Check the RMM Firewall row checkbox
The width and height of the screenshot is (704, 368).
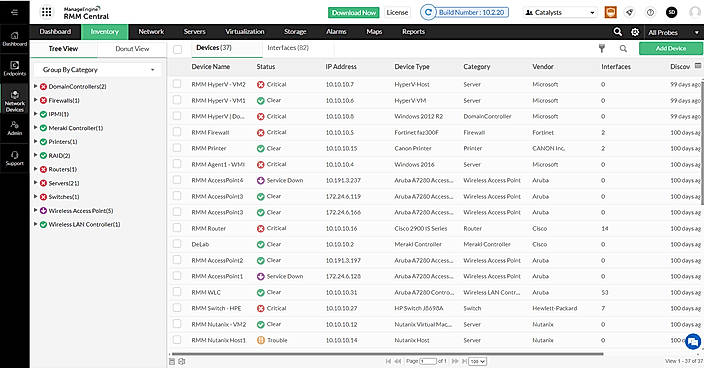pos(177,132)
